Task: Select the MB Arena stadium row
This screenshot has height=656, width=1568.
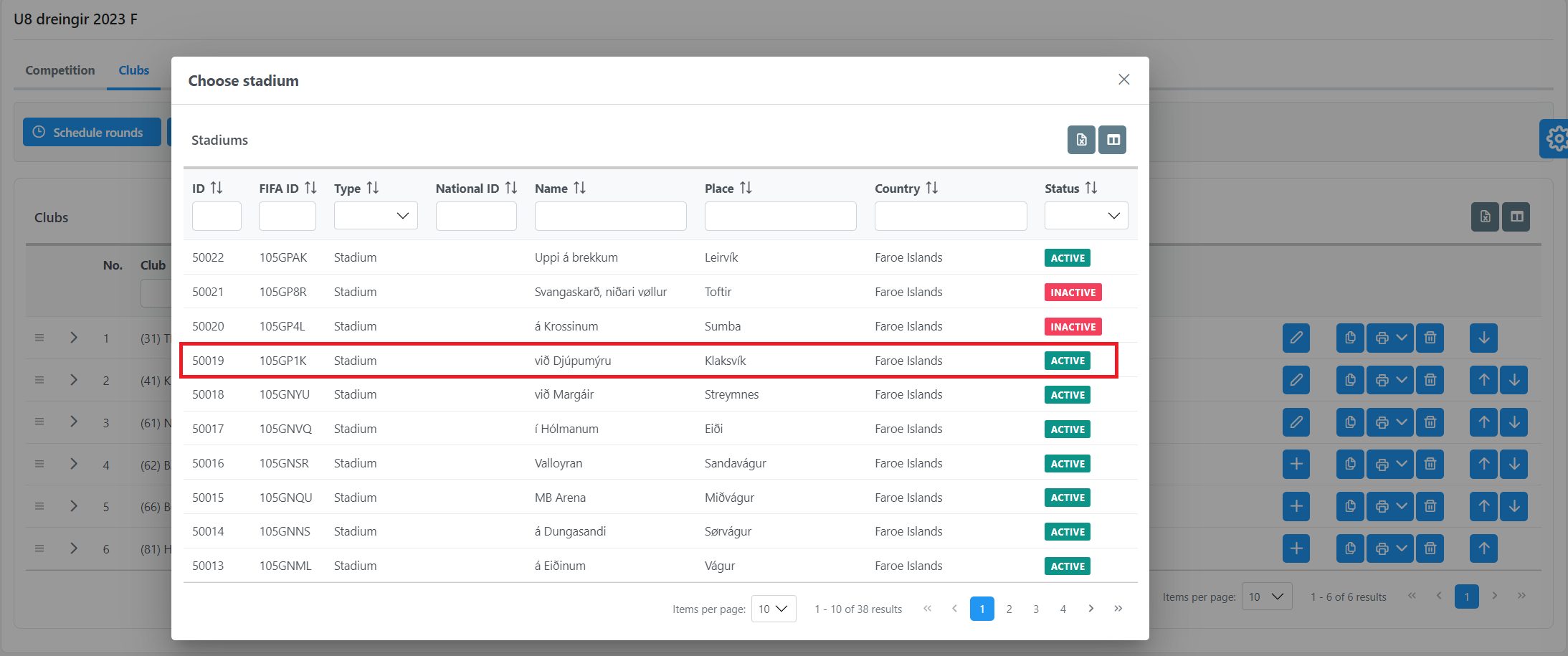Action: (x=560, y=498)
